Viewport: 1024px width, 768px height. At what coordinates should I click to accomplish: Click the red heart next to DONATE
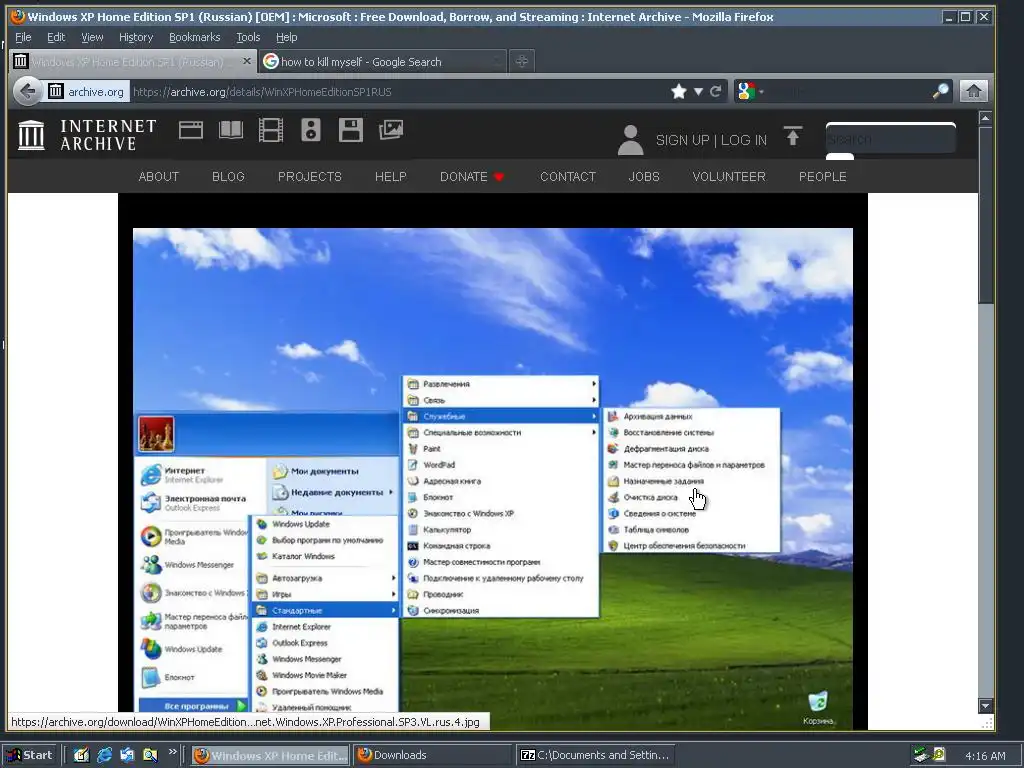coord(499,177)
